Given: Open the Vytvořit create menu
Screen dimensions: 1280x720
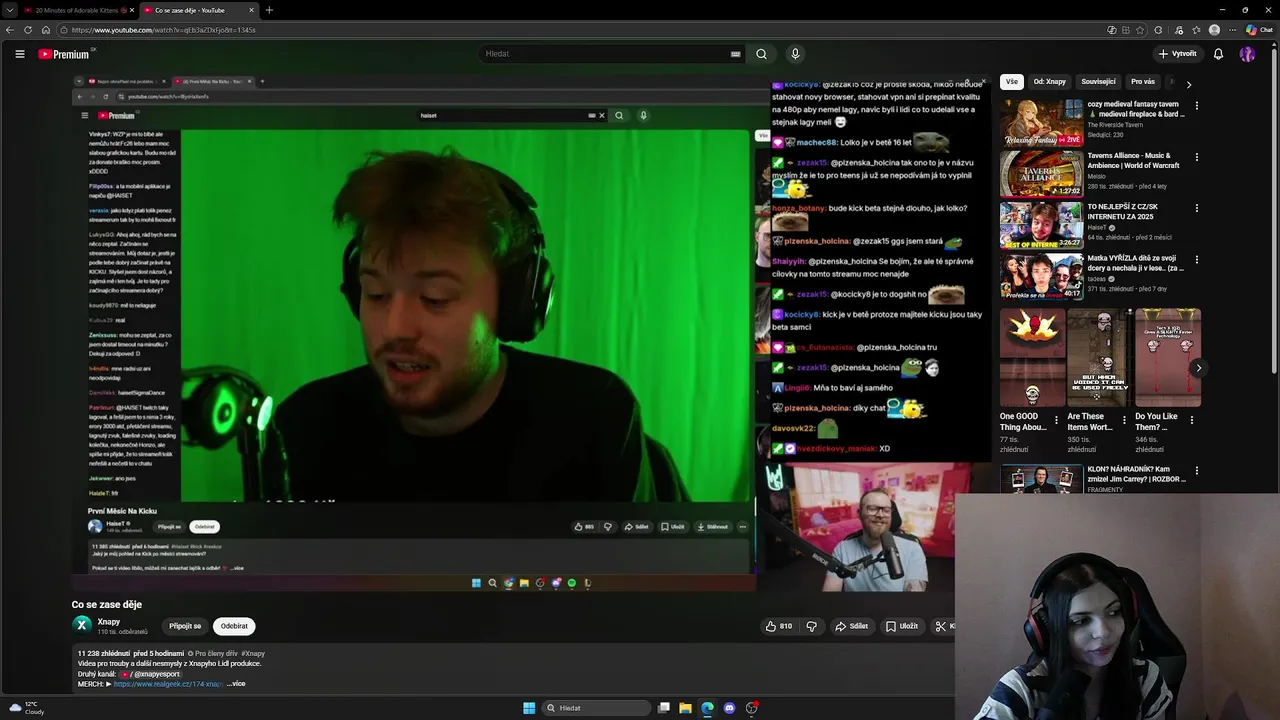Looking at the screenshot, I should (1177, 54).
